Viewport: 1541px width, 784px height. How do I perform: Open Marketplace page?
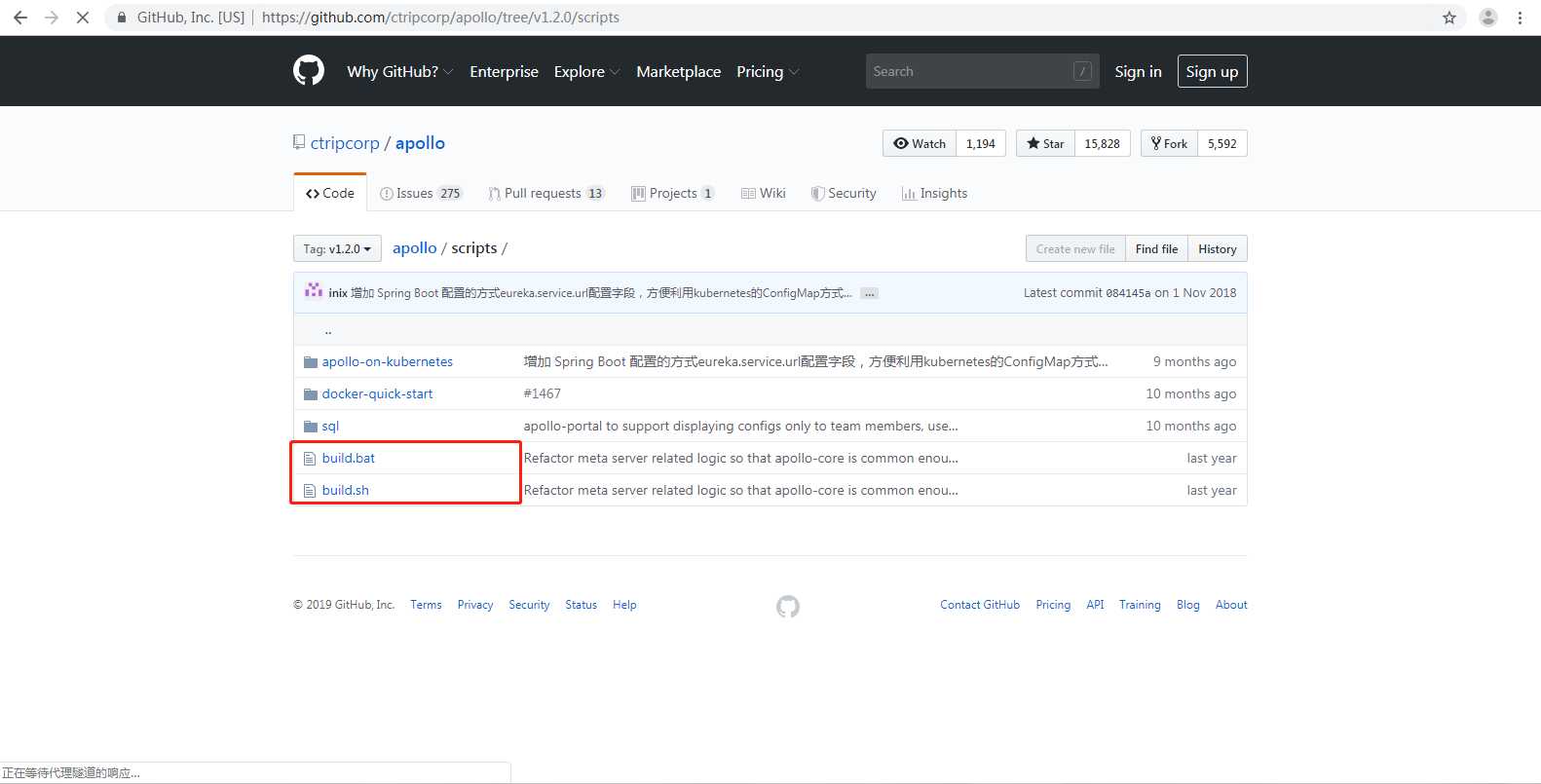[x=679, y=71]
